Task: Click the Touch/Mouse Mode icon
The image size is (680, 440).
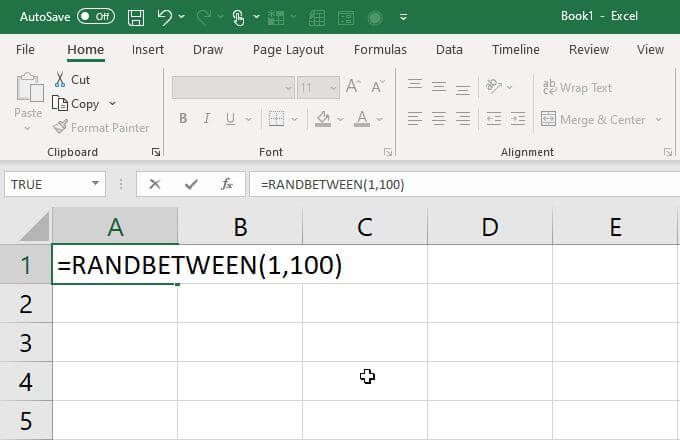Action: pyautogui.click(x=238, y=17)
